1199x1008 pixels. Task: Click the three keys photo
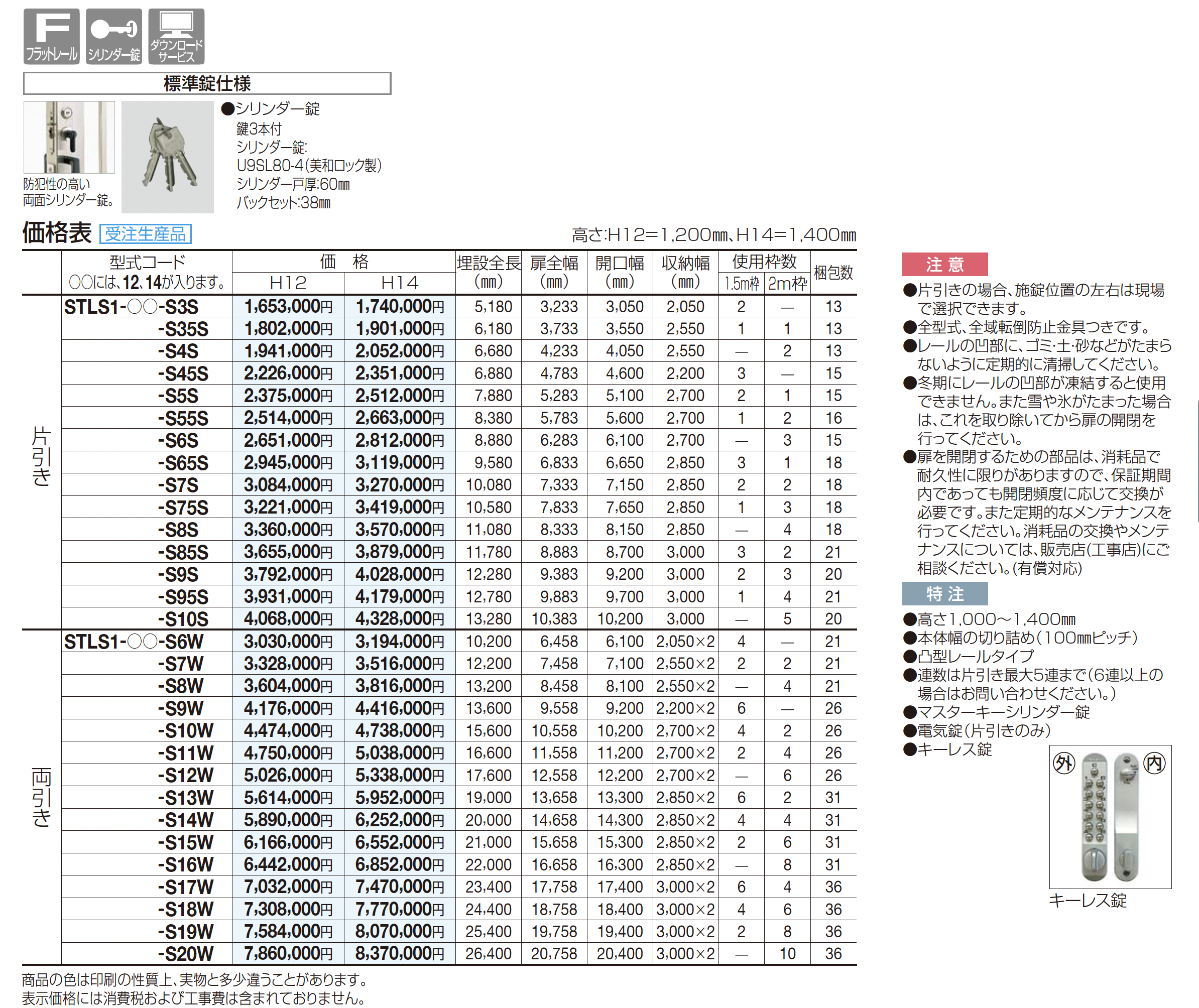click(168, 157)
